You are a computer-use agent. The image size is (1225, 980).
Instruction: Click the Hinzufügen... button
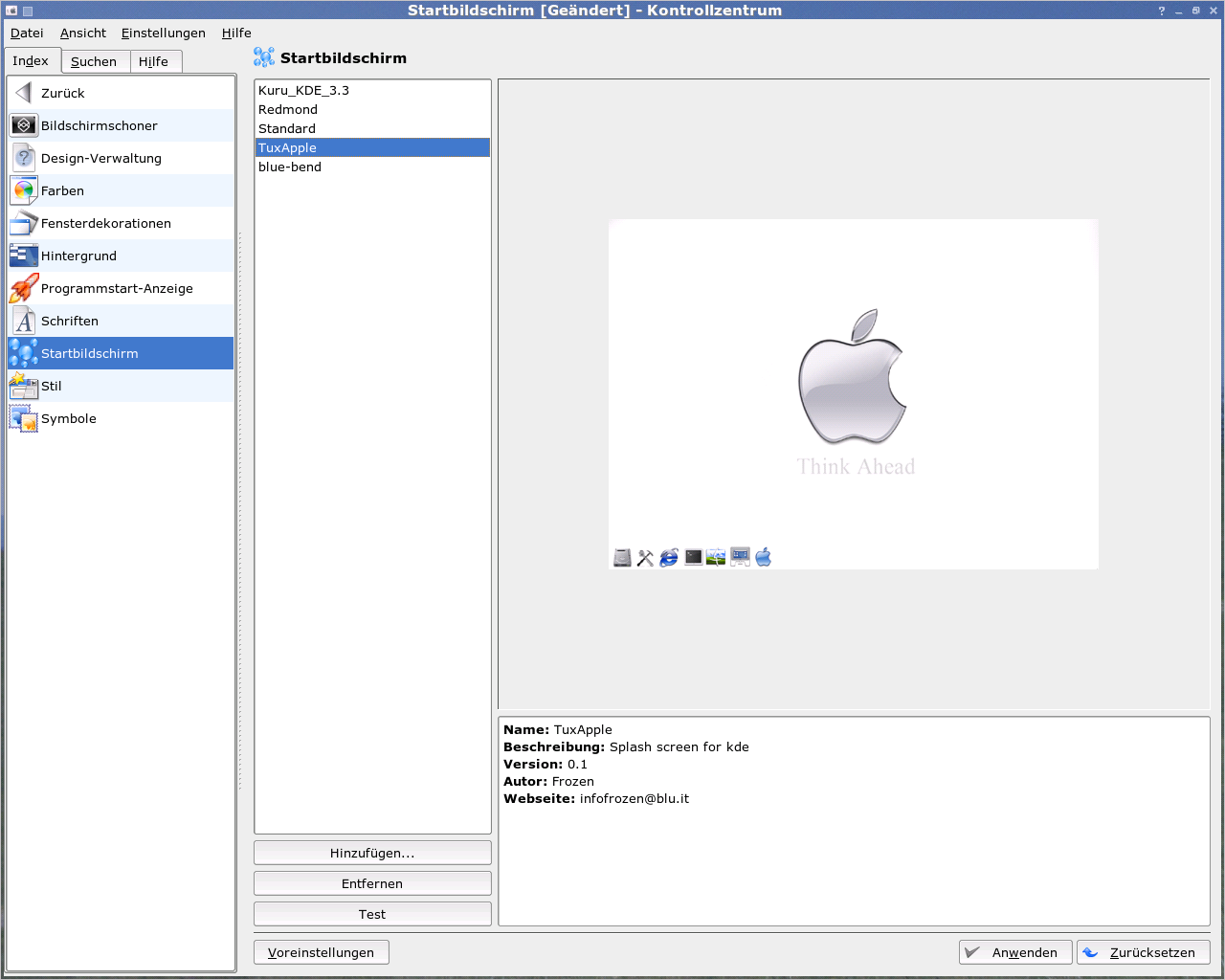(x=372, y=853)
